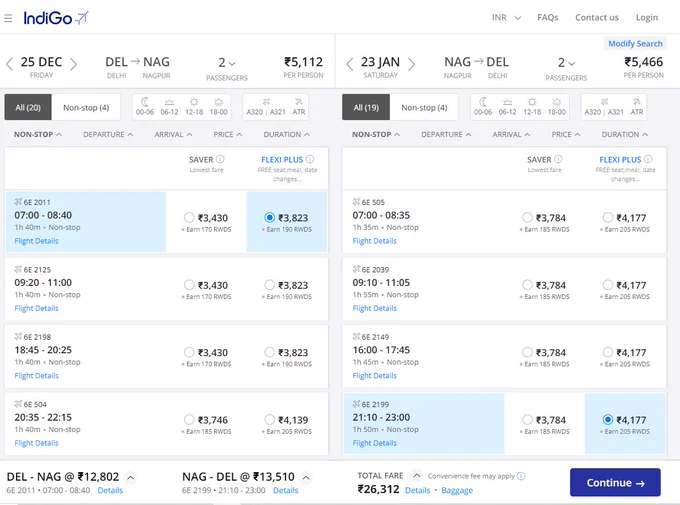Sort DEL-NAG flights by Price
This screenshot has height=505, width=680.
tap(228, 134)
